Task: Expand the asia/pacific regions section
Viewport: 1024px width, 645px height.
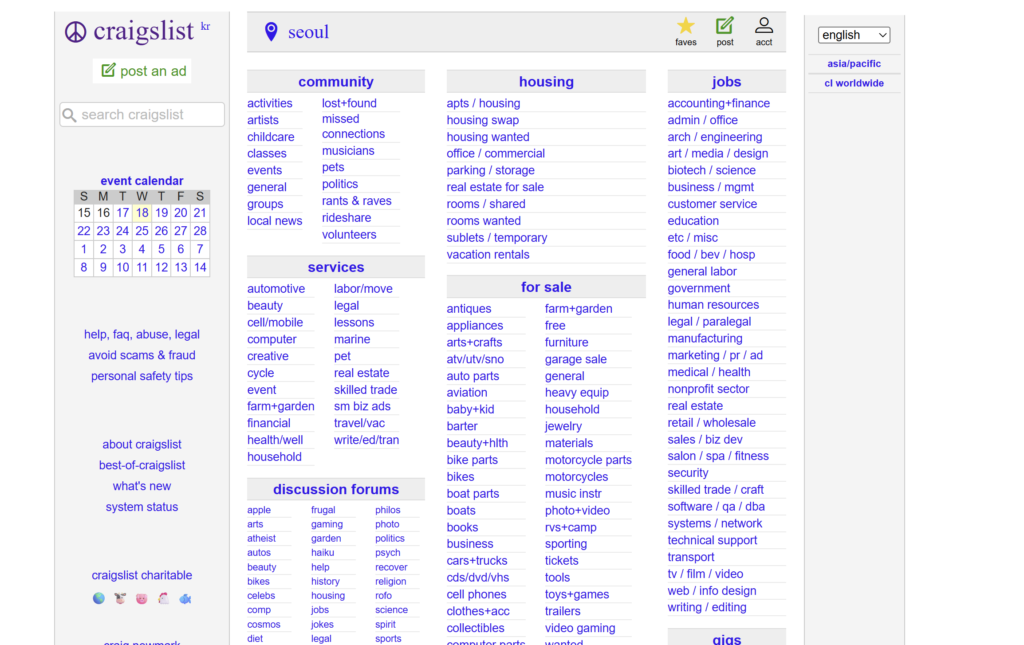Action: tap(854, 64)
